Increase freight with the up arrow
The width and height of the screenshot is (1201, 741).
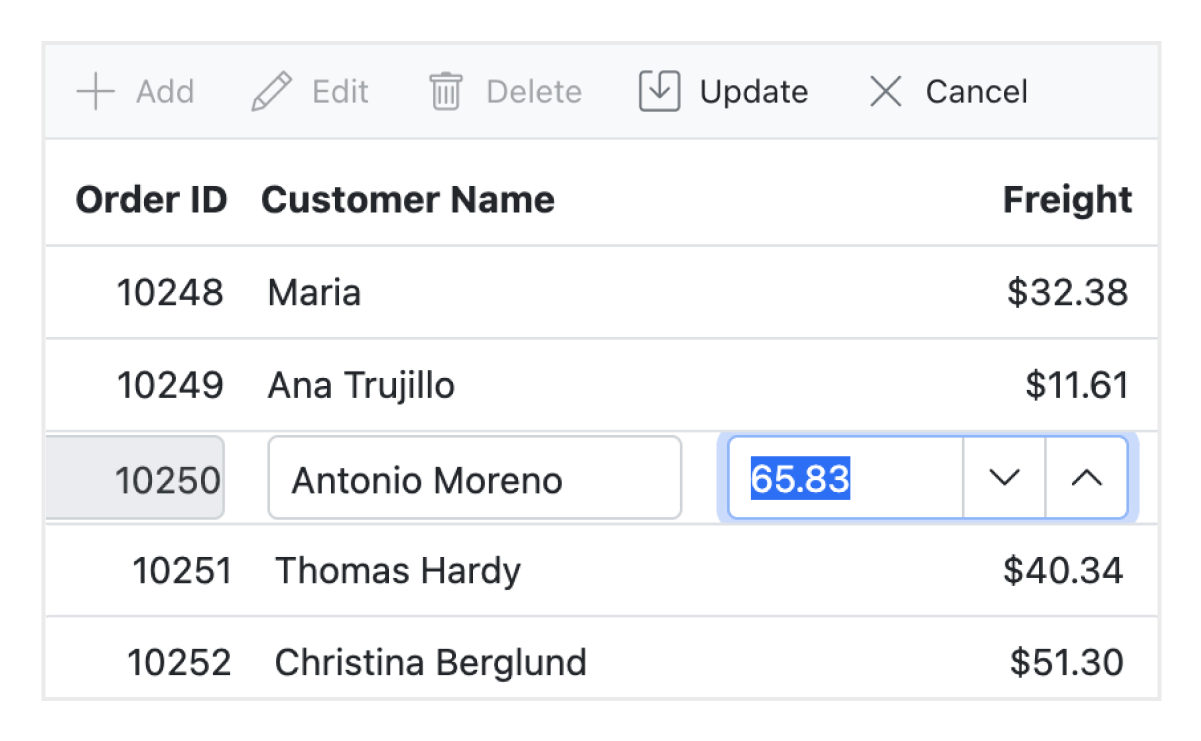[x=1086, y=478]
